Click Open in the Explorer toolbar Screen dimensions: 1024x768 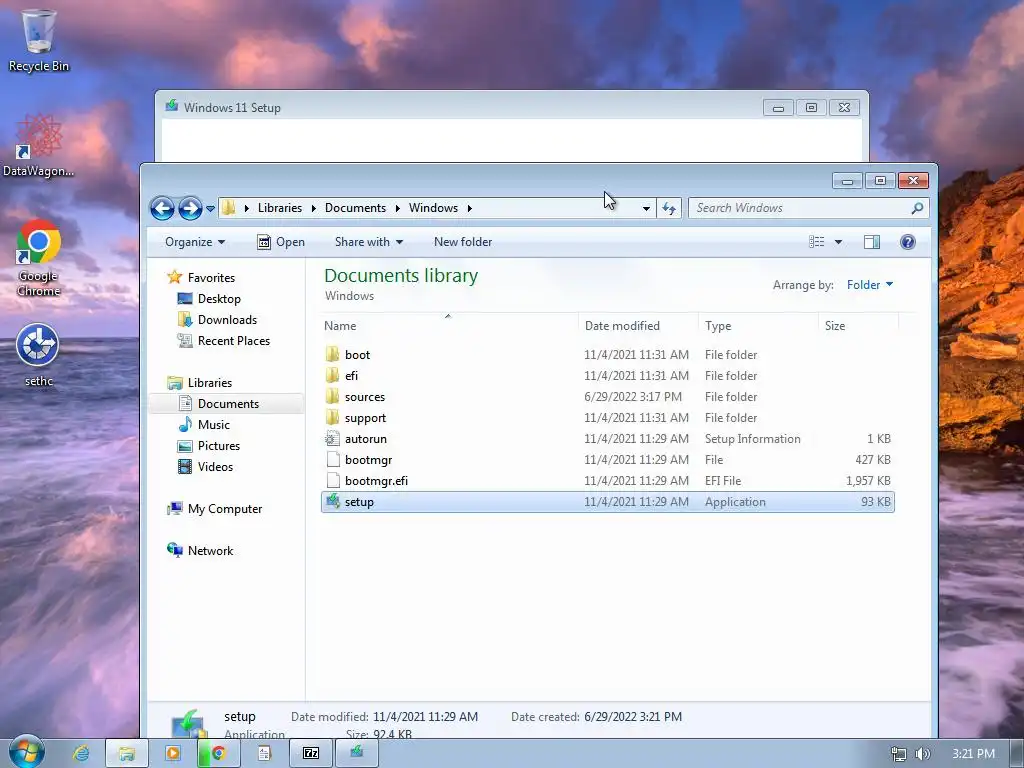pyautogui.click(x=281, y=242)
